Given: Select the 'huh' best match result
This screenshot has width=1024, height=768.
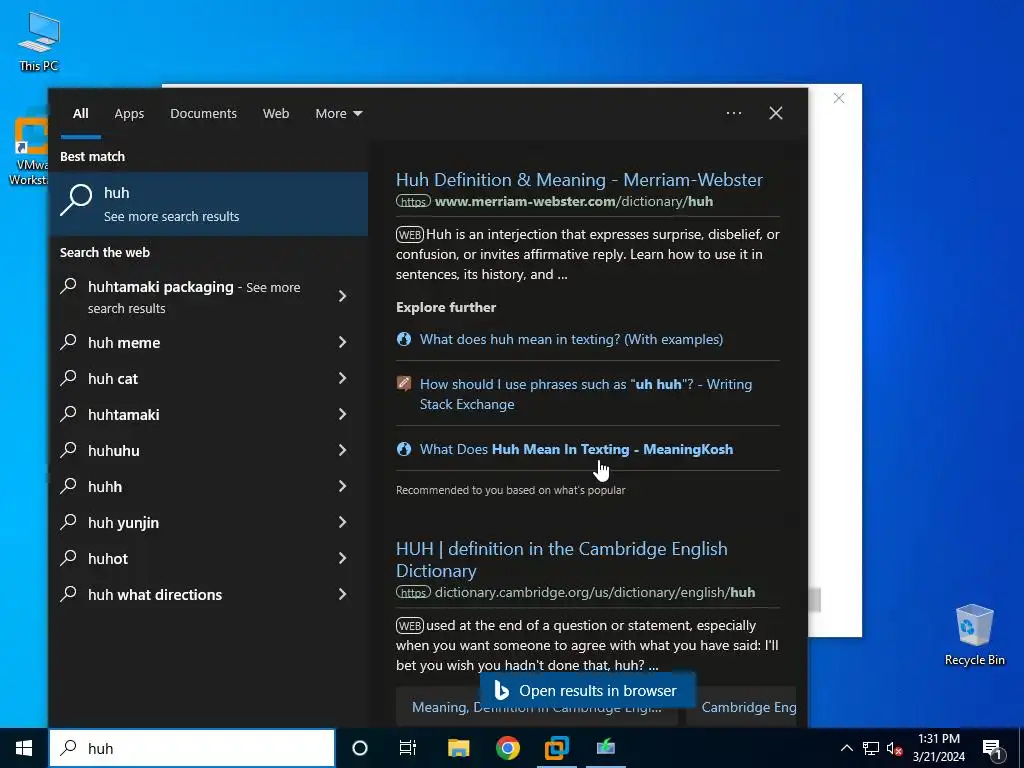Looking at the screenshot, I should pos(208,204).
